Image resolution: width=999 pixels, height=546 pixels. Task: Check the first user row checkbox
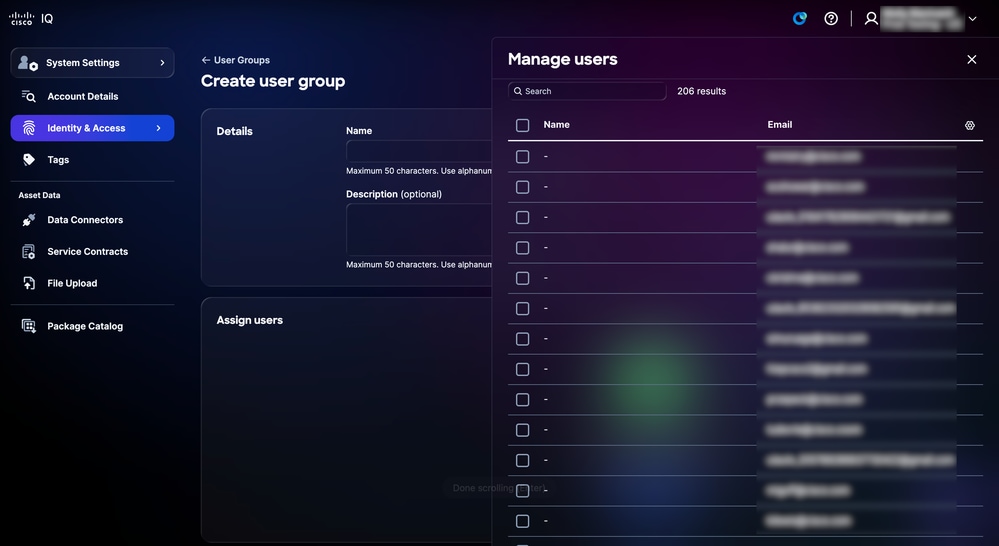coord(522,157)
